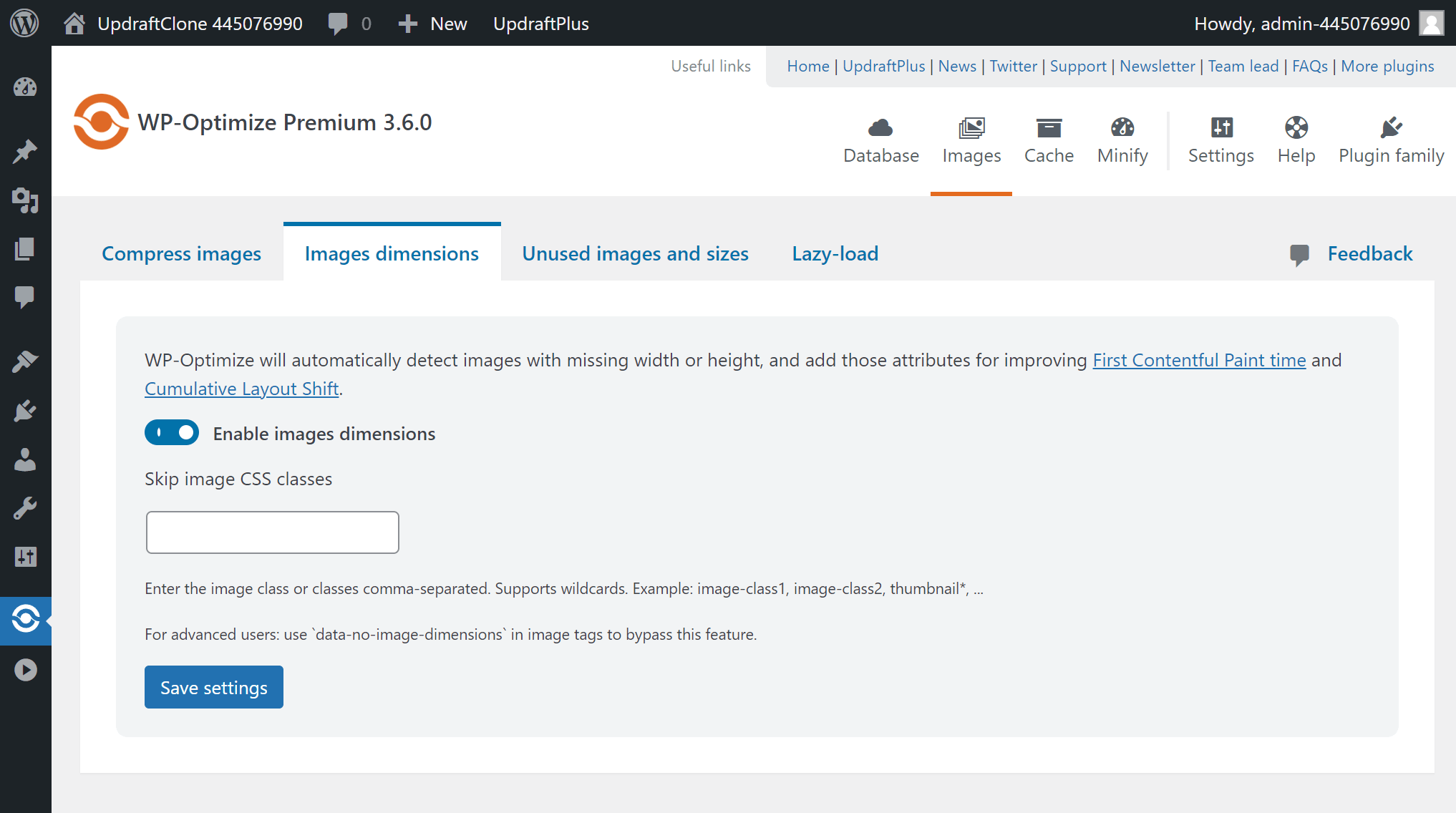
Task: Click the collapse menu play icon
Action: (x=25, y=670)
